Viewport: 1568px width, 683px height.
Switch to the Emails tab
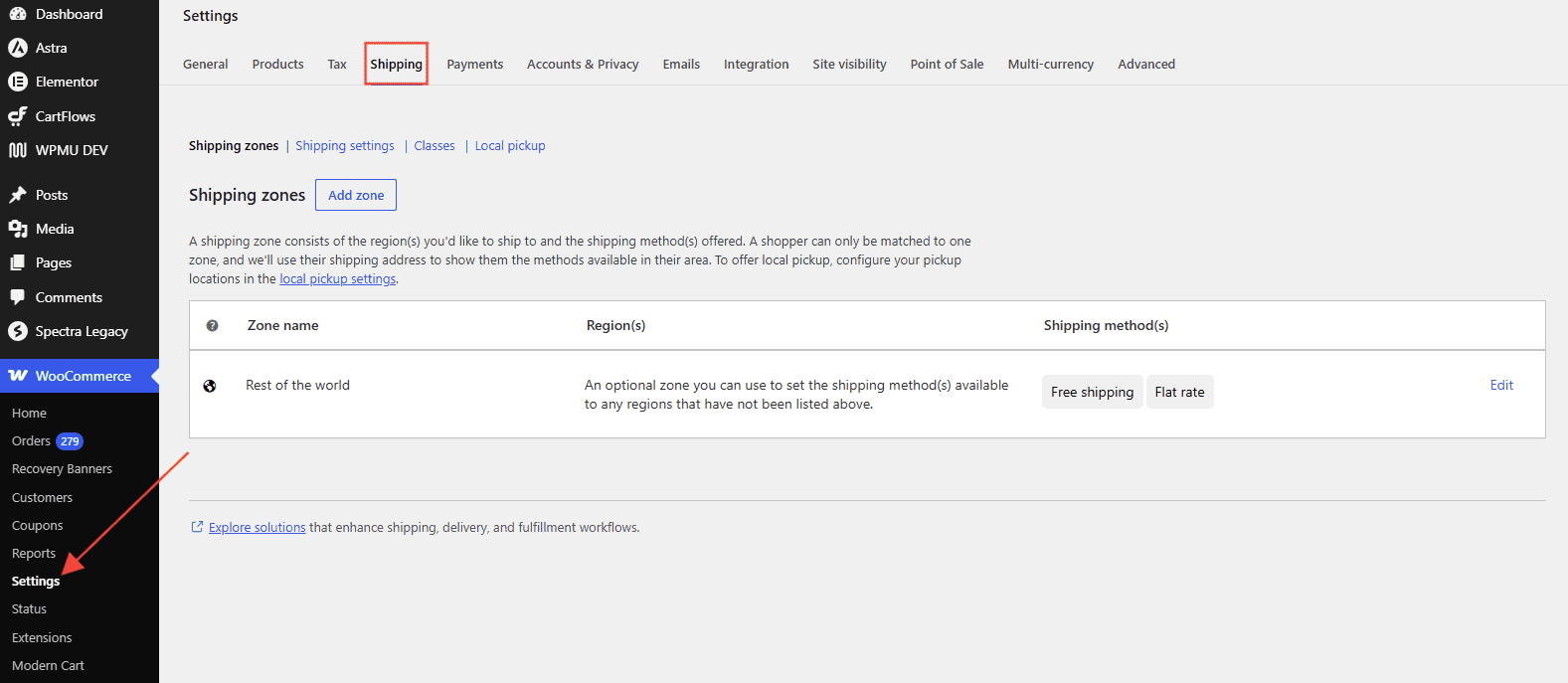[681, 64]
